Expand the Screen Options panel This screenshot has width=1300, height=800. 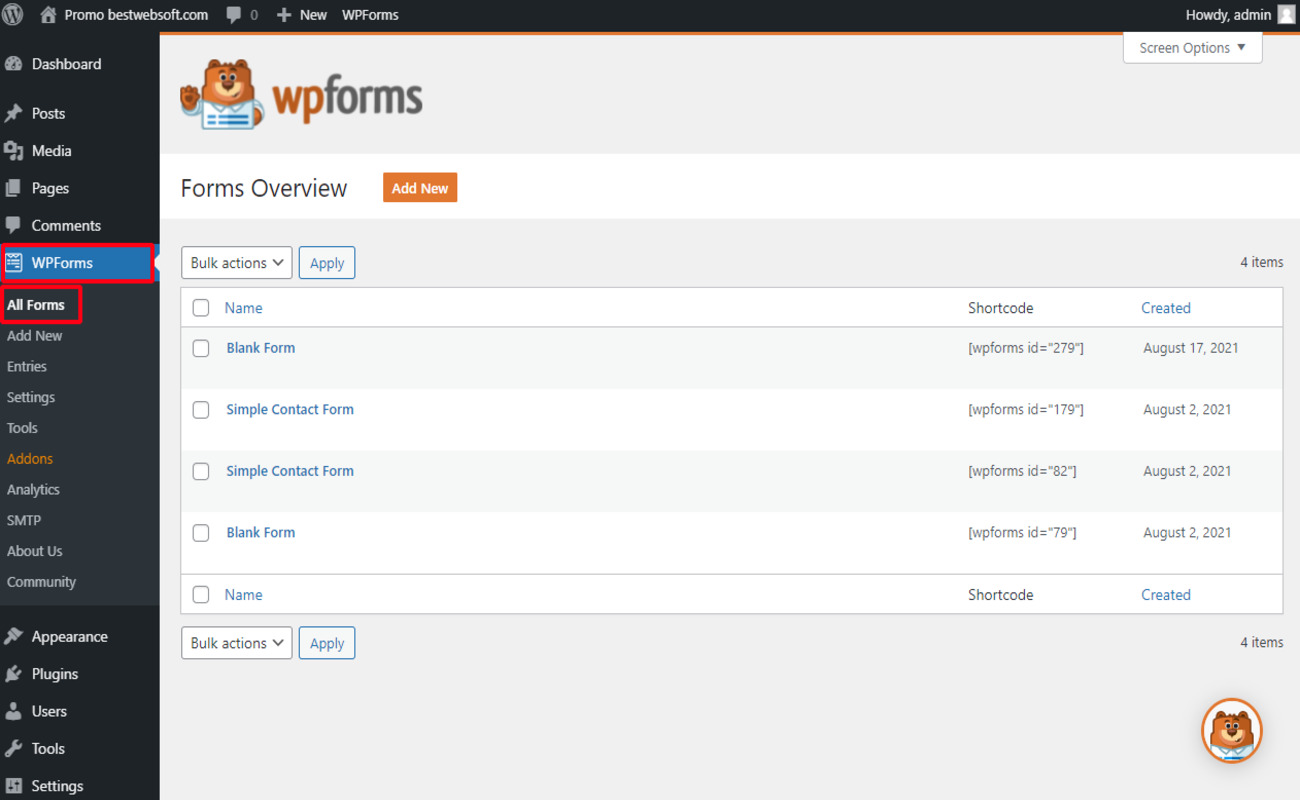(1192, 48)
